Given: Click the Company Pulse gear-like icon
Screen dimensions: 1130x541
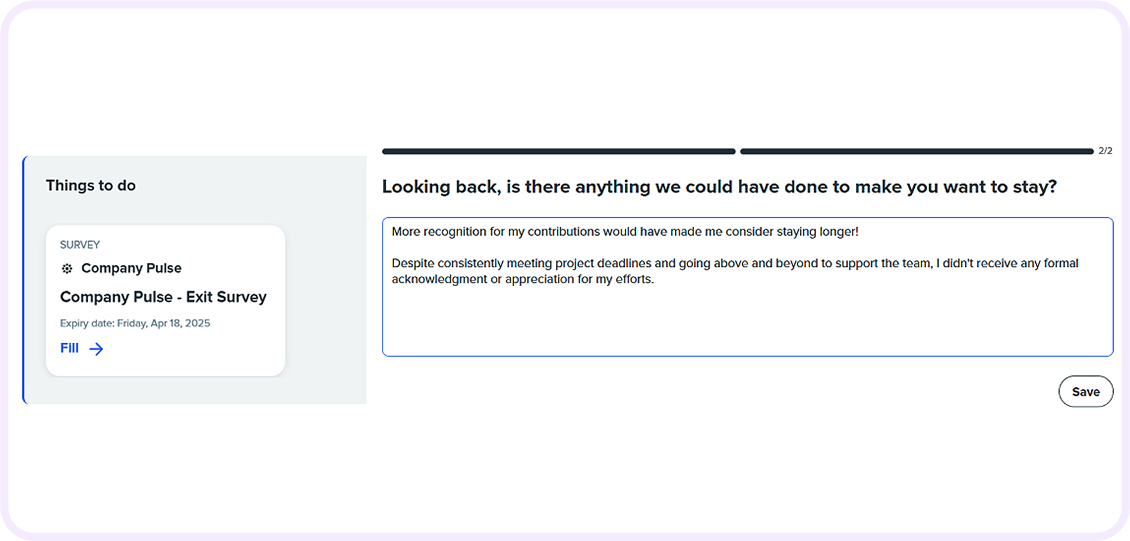Looking at the screenshot, I should tap(67, 269).
